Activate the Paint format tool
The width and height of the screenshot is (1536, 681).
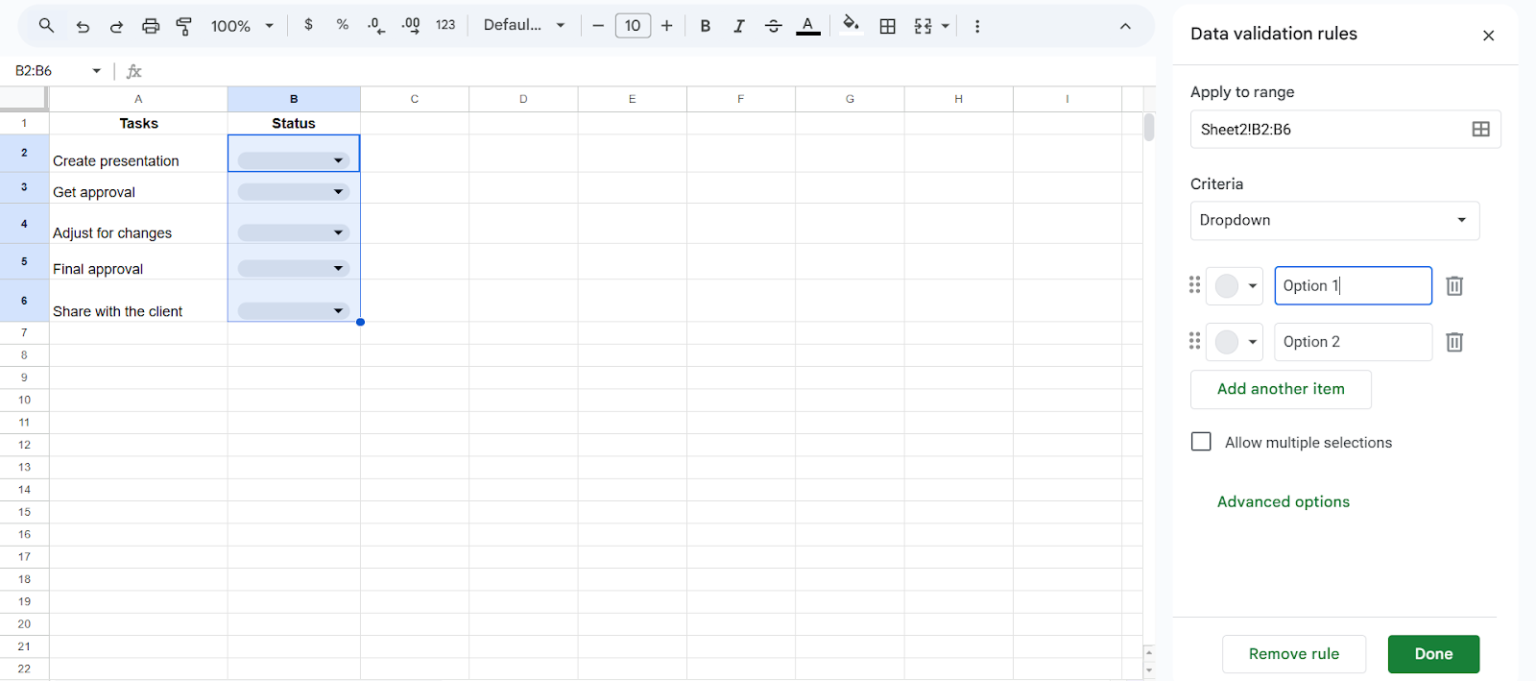click(184, 25)
